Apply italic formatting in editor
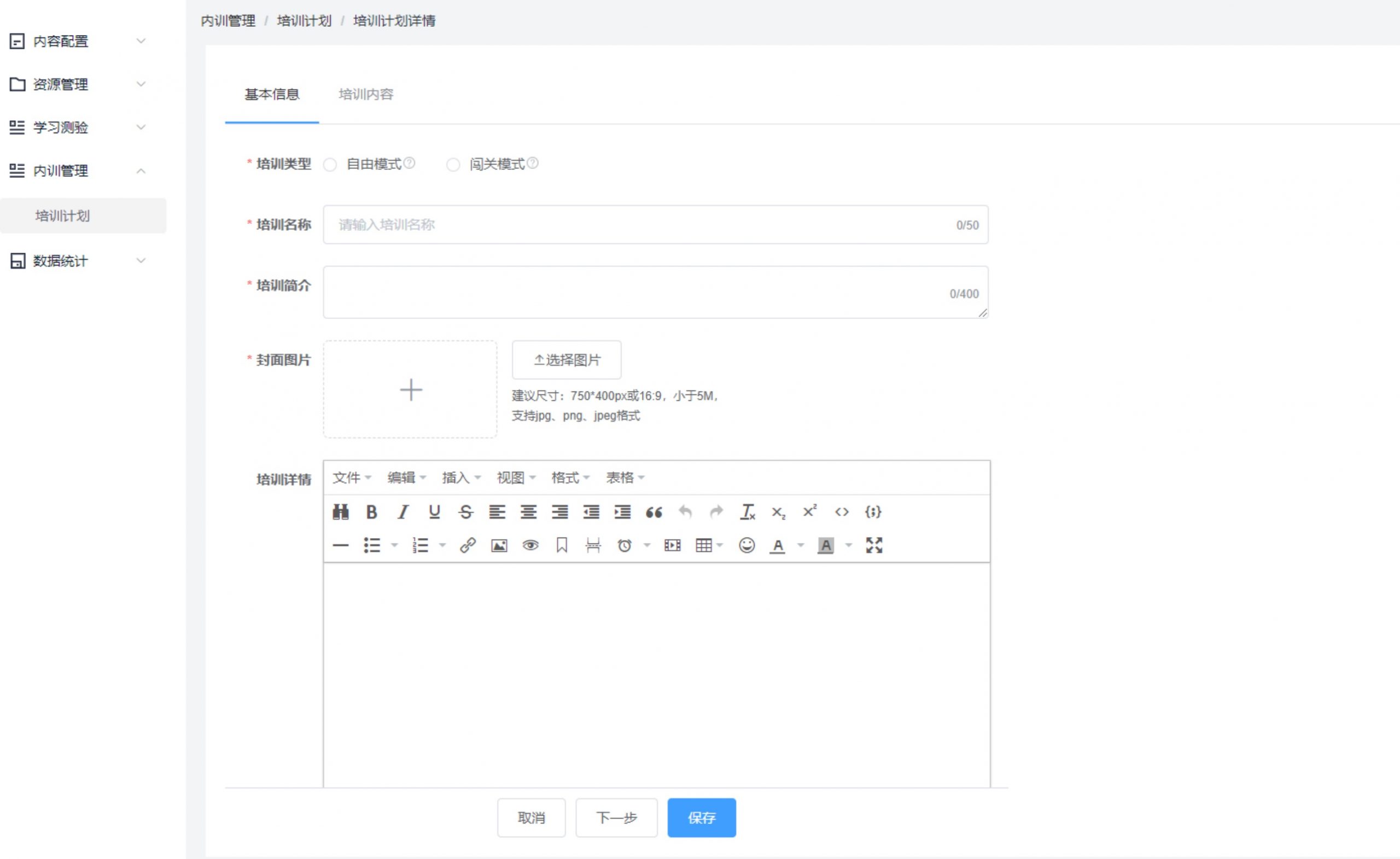Image resolution: width=1400 pixels, height=859 pixels. 403,512
